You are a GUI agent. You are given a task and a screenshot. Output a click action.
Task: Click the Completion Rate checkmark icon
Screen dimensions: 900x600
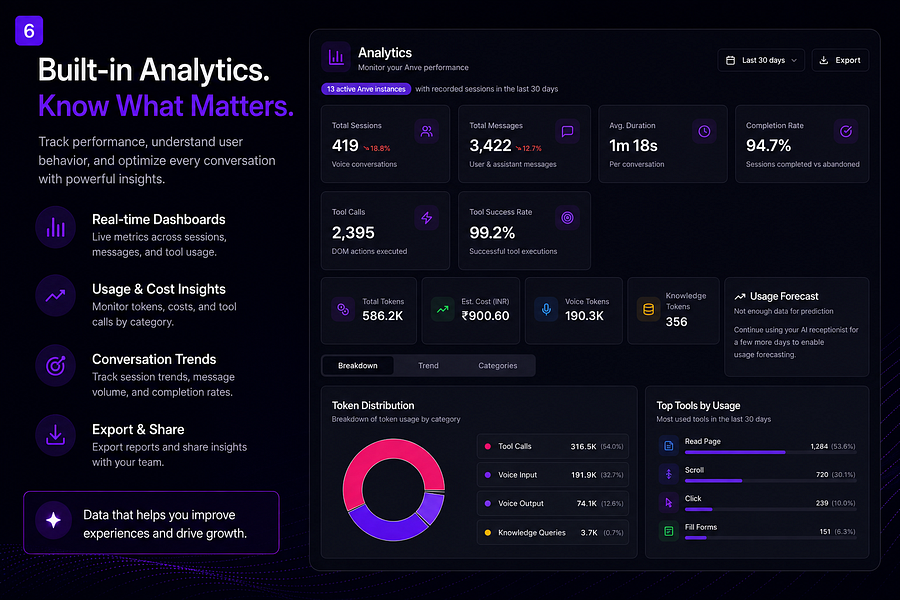(846, 131)
